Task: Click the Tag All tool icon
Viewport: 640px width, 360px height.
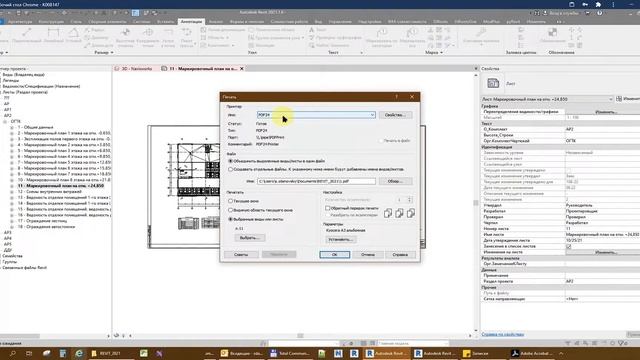Action: coord(412,33)
